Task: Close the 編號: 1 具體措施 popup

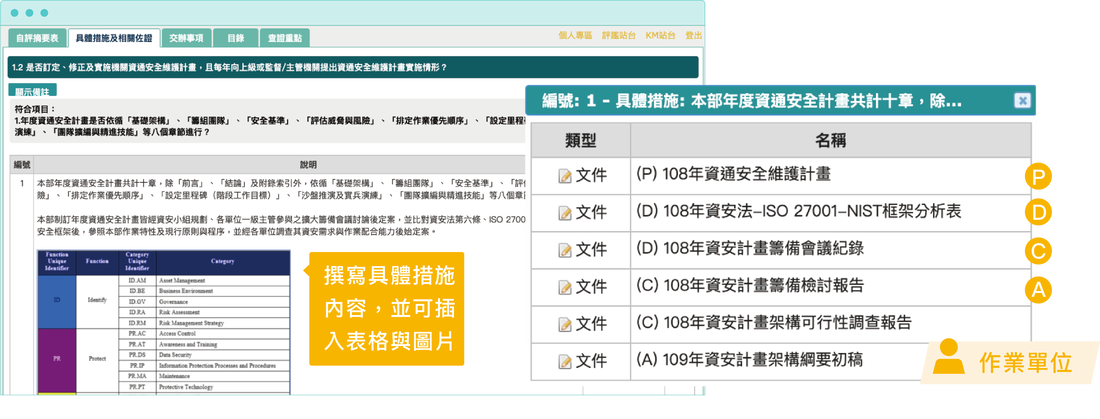Action: (1022, 101)
